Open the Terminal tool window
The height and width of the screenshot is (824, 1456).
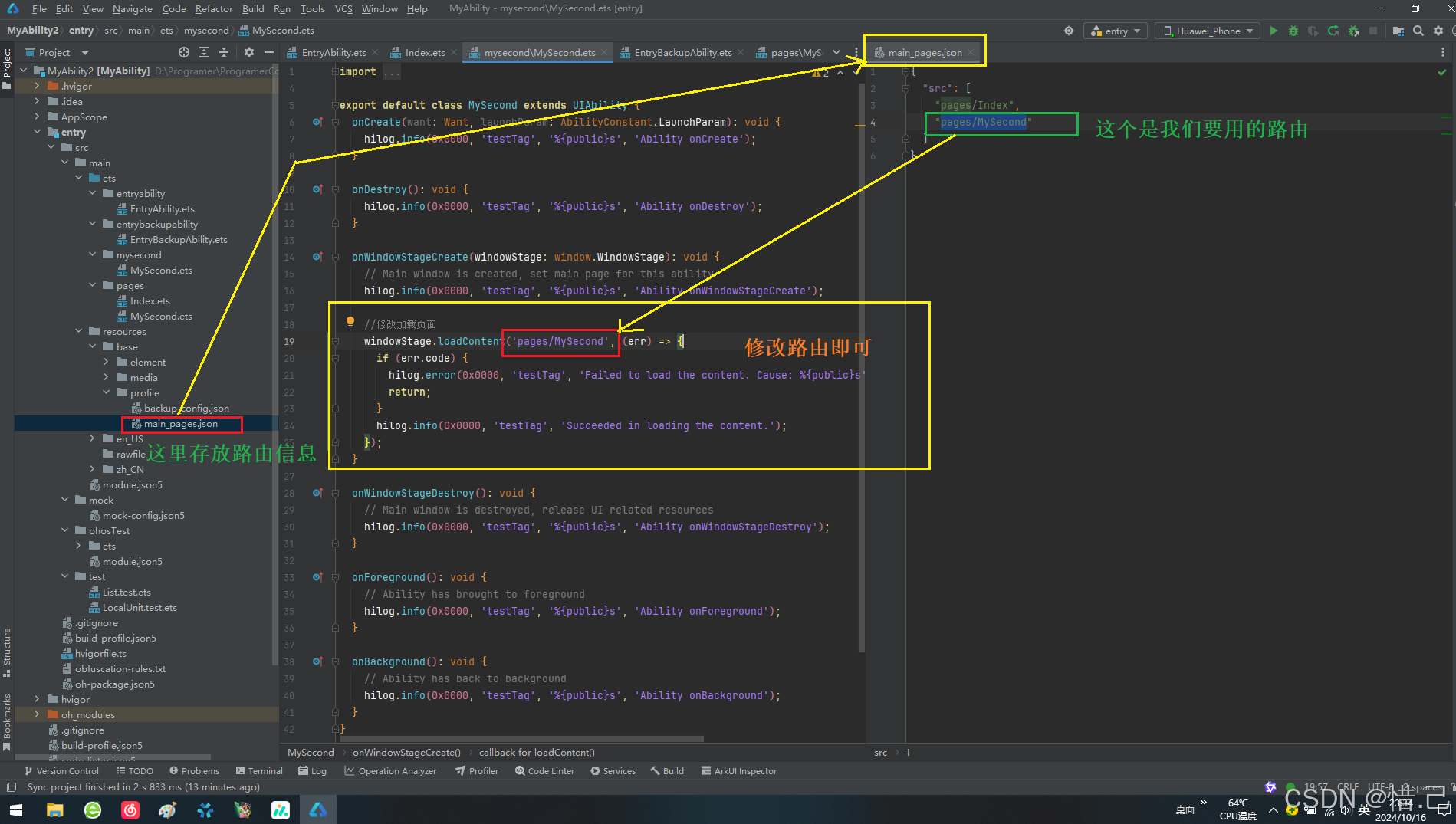[259, 770]
